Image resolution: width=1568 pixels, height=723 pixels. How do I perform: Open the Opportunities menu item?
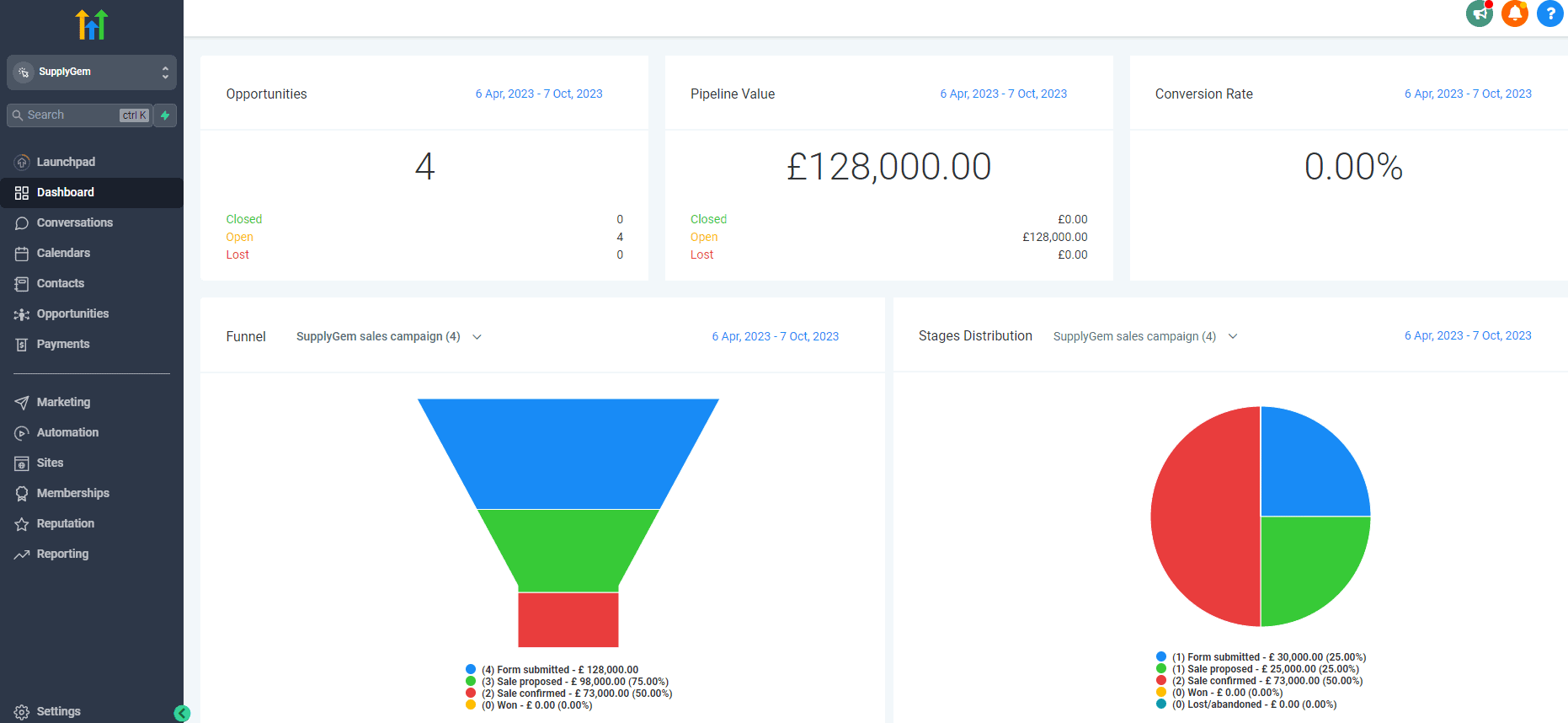[x=92, y=314]
